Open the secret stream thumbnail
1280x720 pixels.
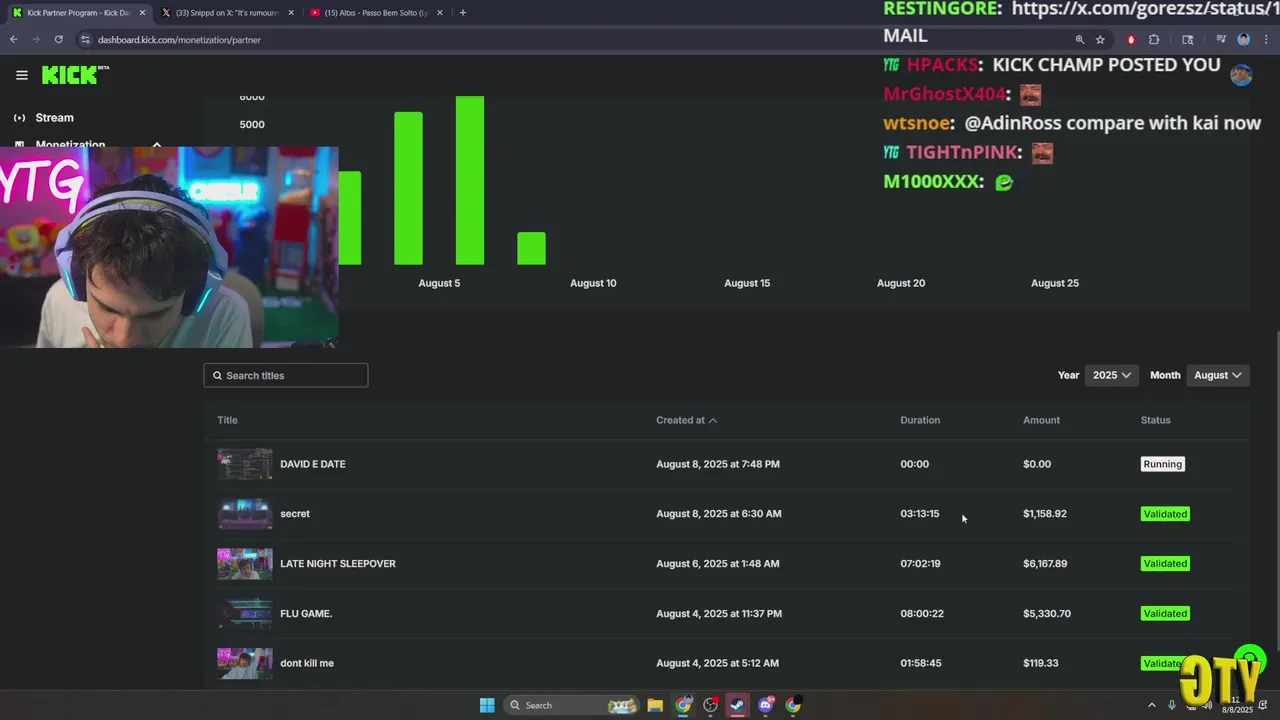[x=245, y=514]
